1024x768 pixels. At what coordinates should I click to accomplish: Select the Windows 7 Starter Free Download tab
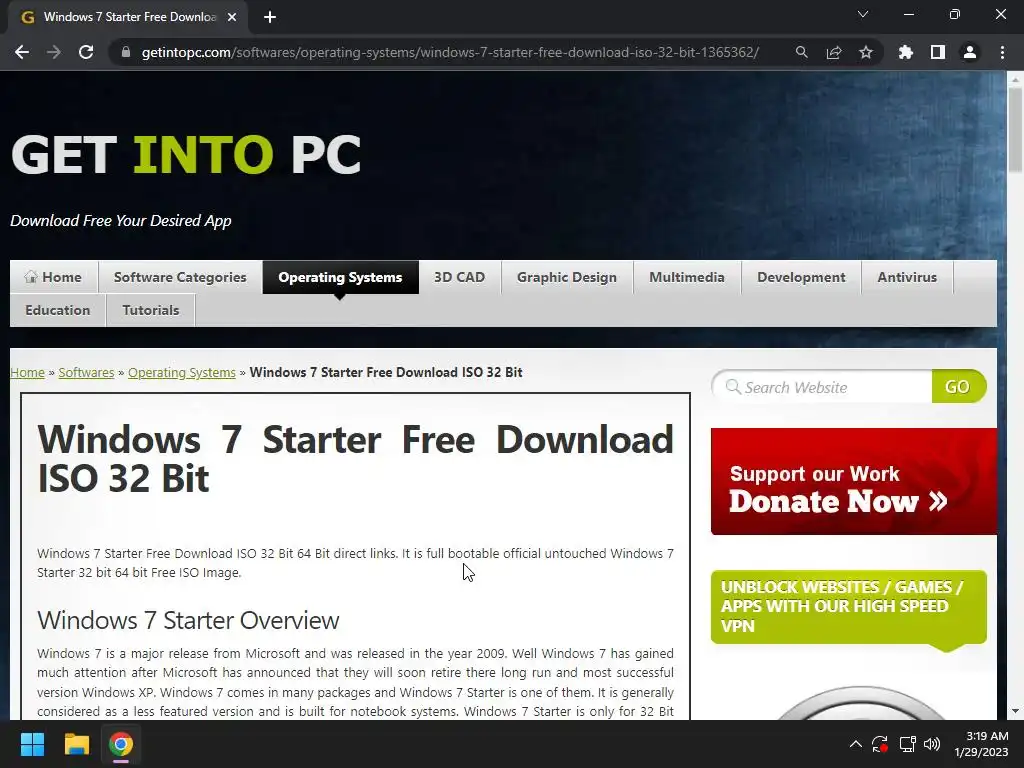128,17
